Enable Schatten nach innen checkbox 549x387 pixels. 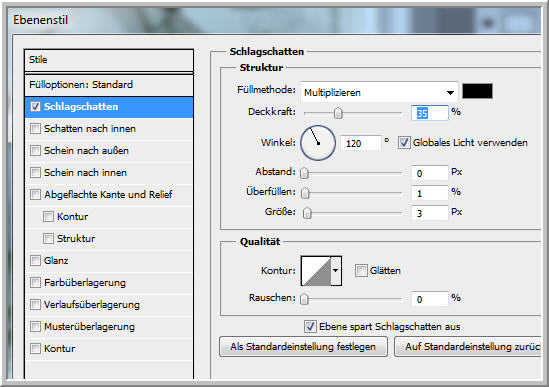click(35, 129)
